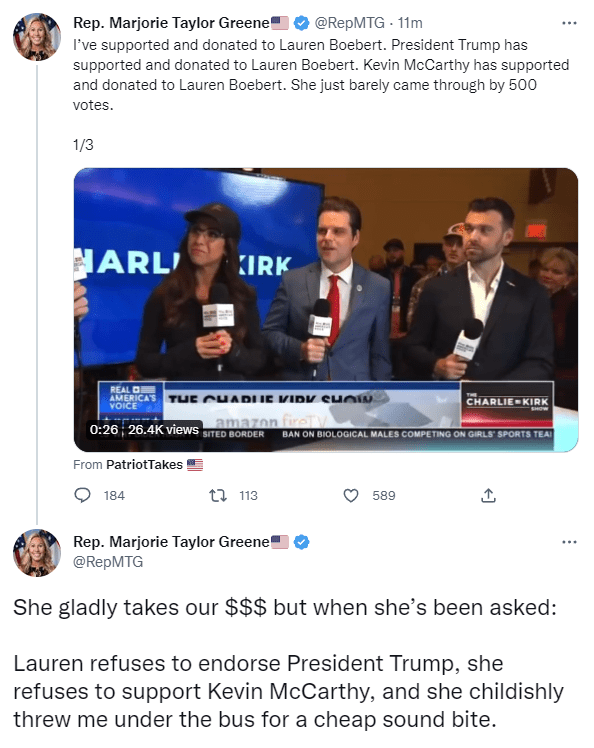
Task: Click the verified badge on the second tweet
Action: [301, 542]
